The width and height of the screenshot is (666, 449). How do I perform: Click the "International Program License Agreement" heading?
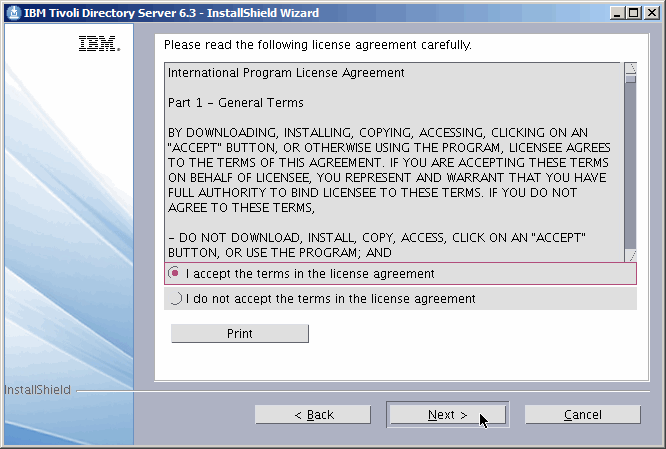[286, 73]
